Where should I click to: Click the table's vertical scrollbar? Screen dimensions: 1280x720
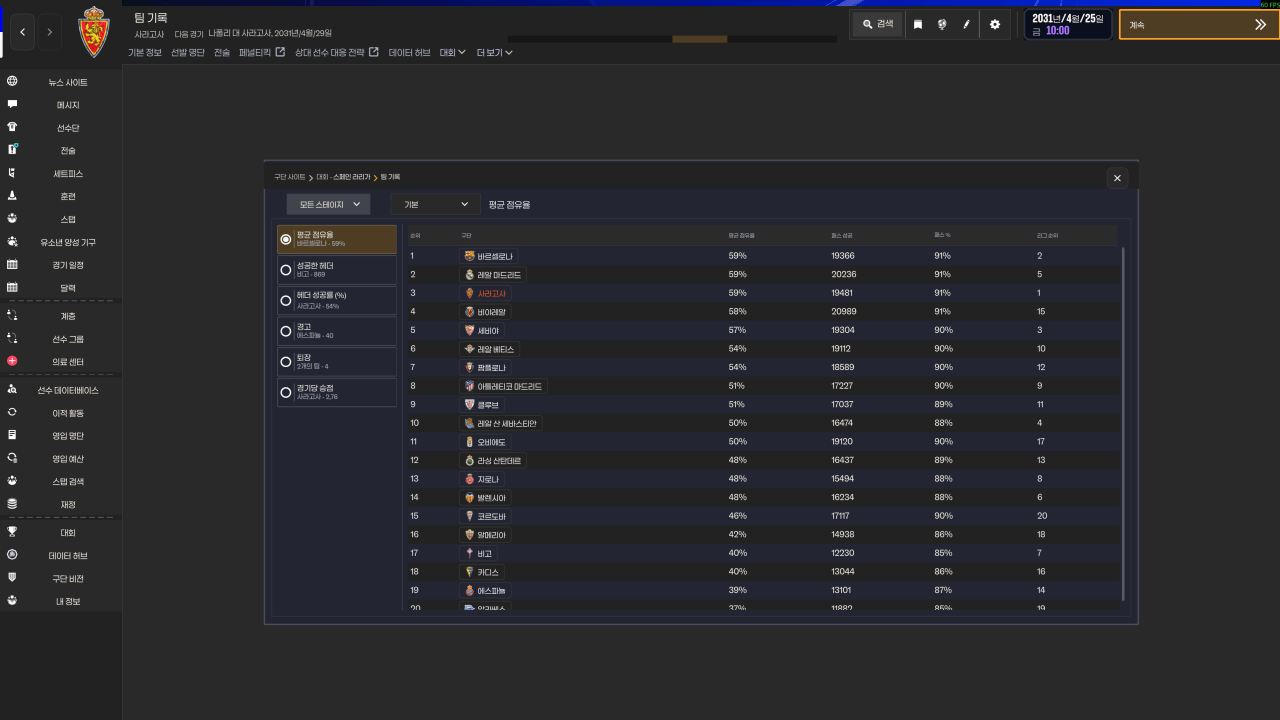[1122, 424]
